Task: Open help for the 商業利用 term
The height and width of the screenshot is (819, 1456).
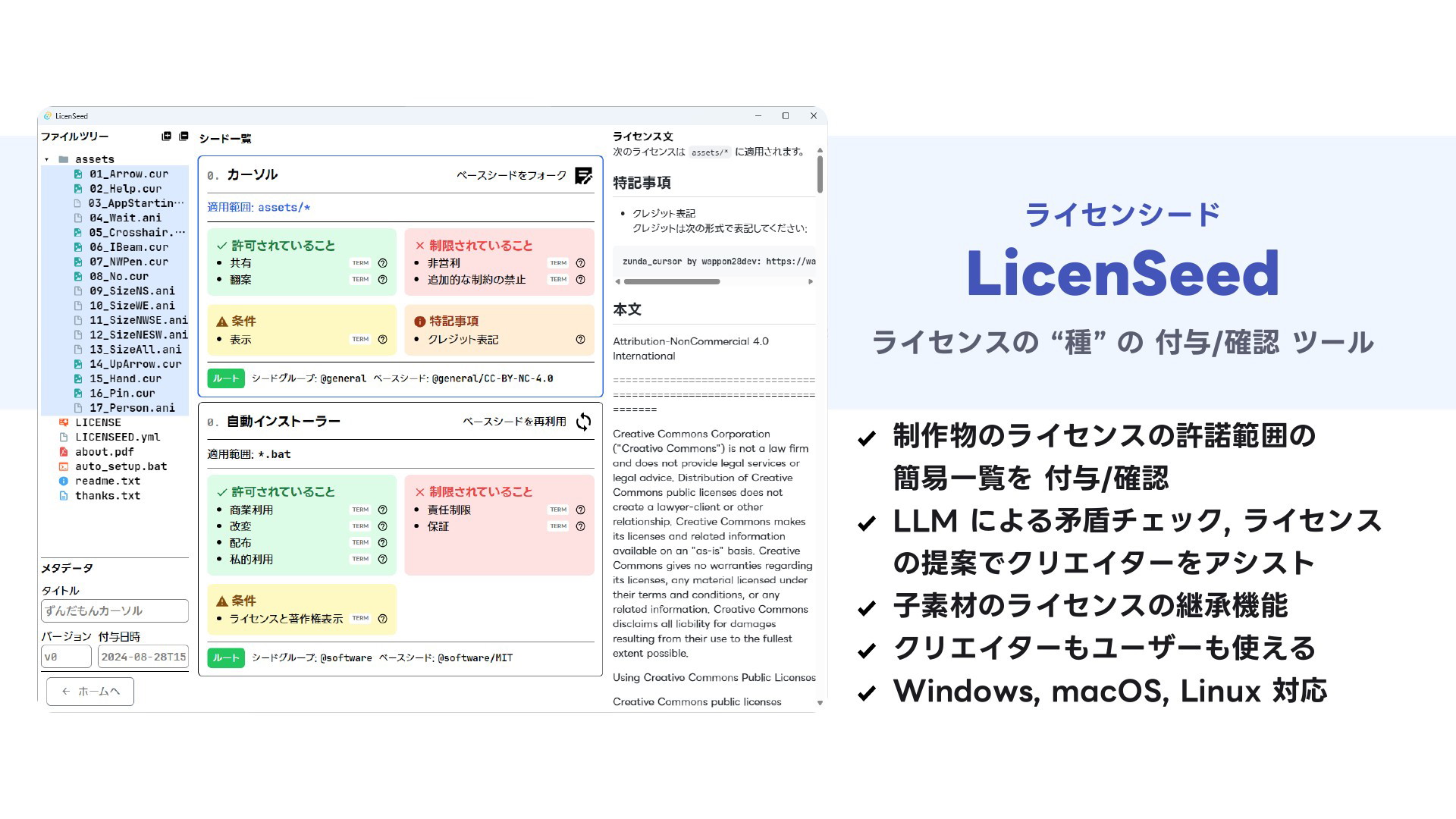Action: tap(382, 510)
